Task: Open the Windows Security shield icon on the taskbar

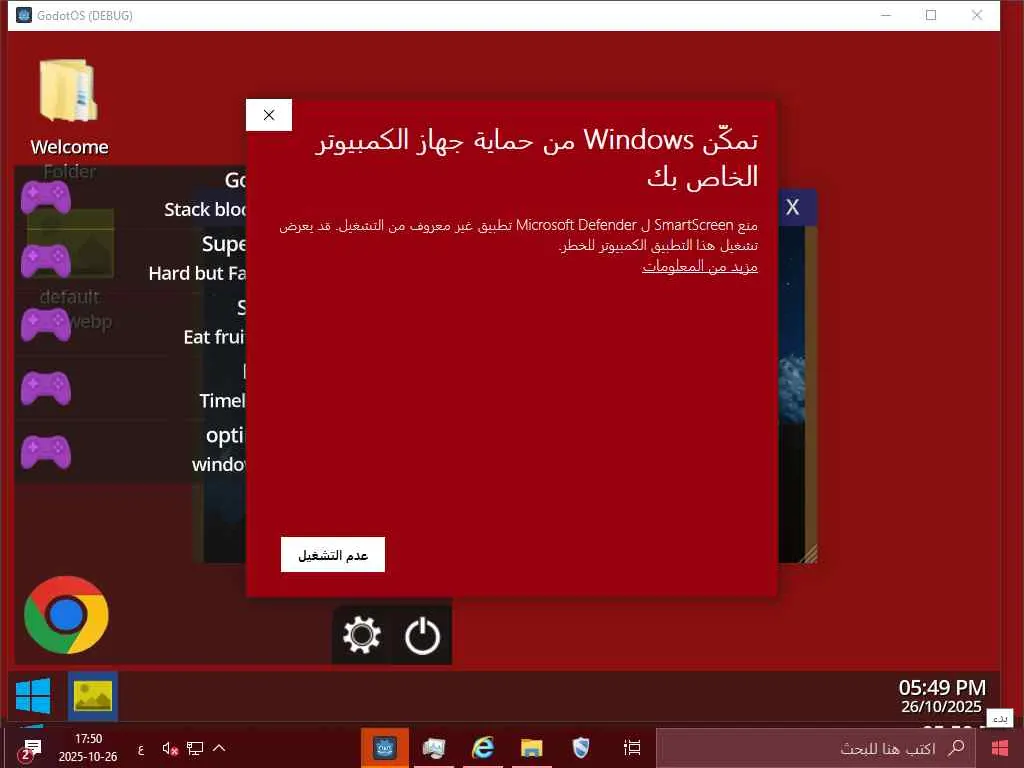Action: (581, 748)
